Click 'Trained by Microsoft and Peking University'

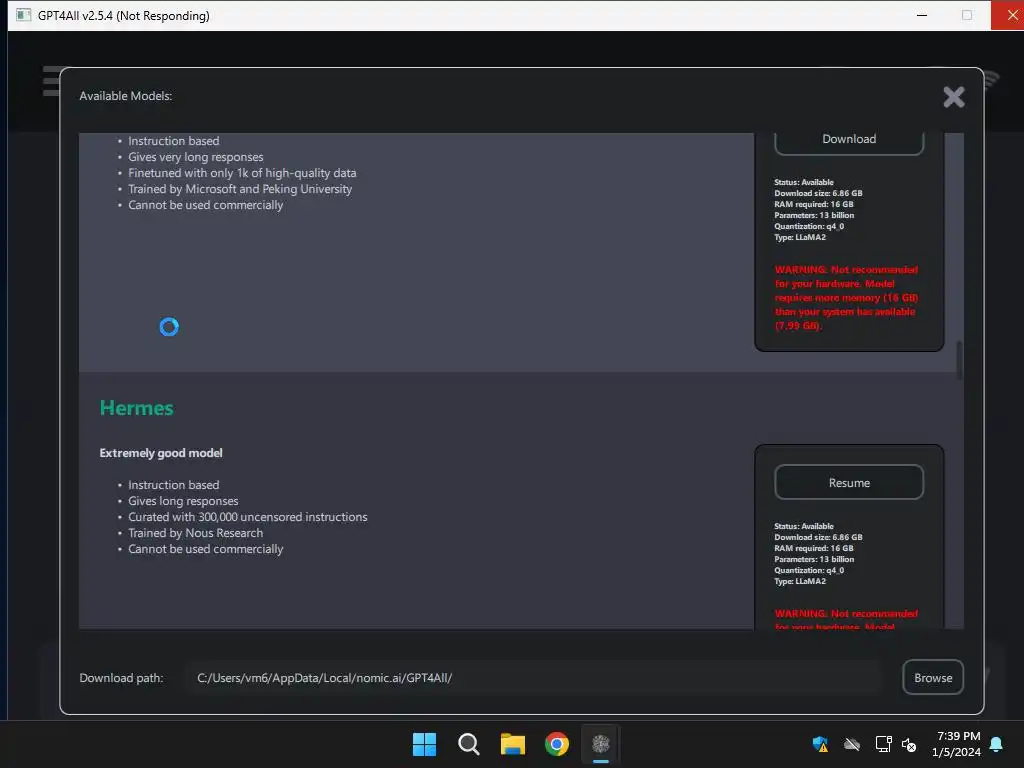(x=240, y=189)
